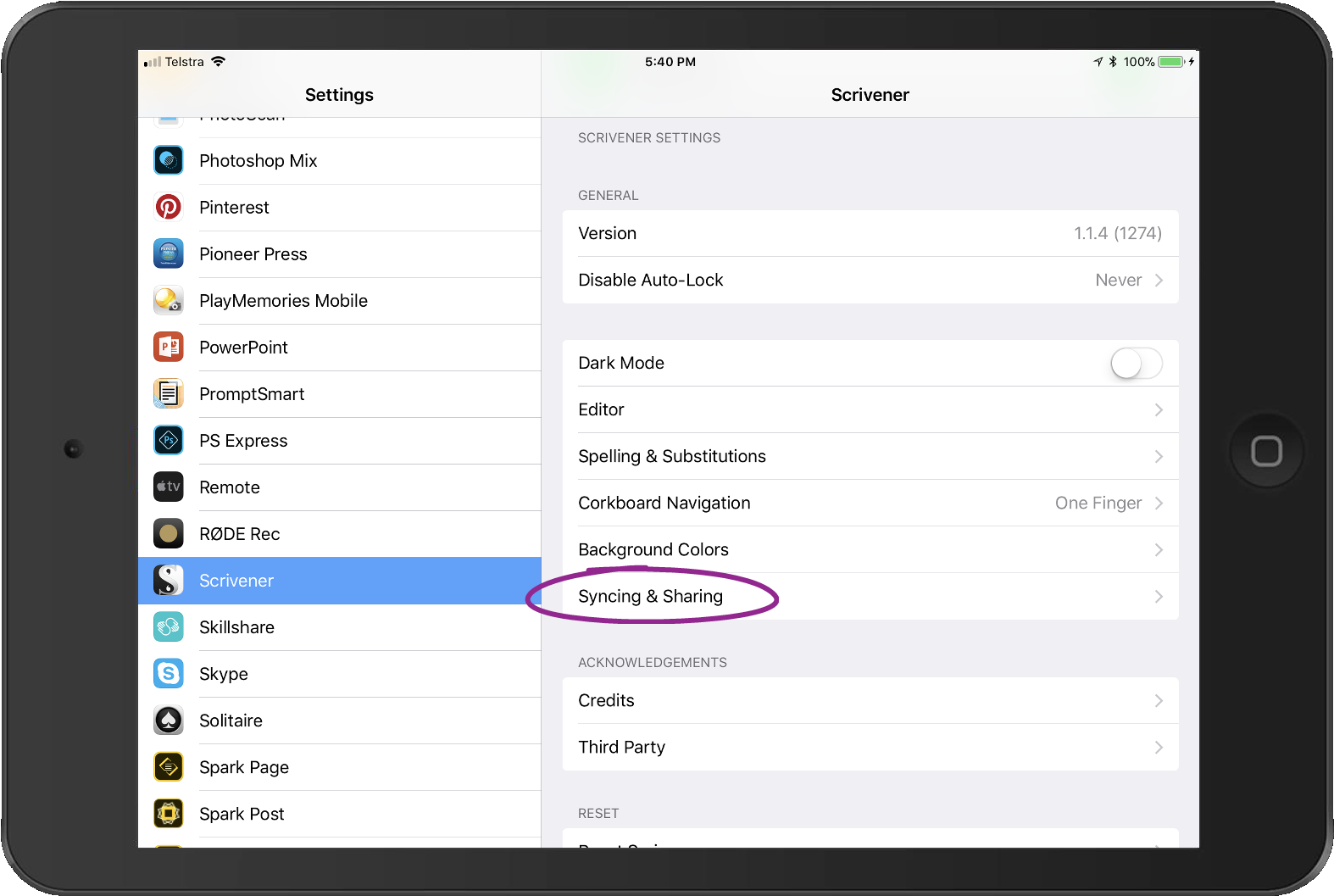Image resolution: width=1334 pixels, height=896 pixels.
Task: Tap the Pioneer Press app icon
Action: coord(169,253)
